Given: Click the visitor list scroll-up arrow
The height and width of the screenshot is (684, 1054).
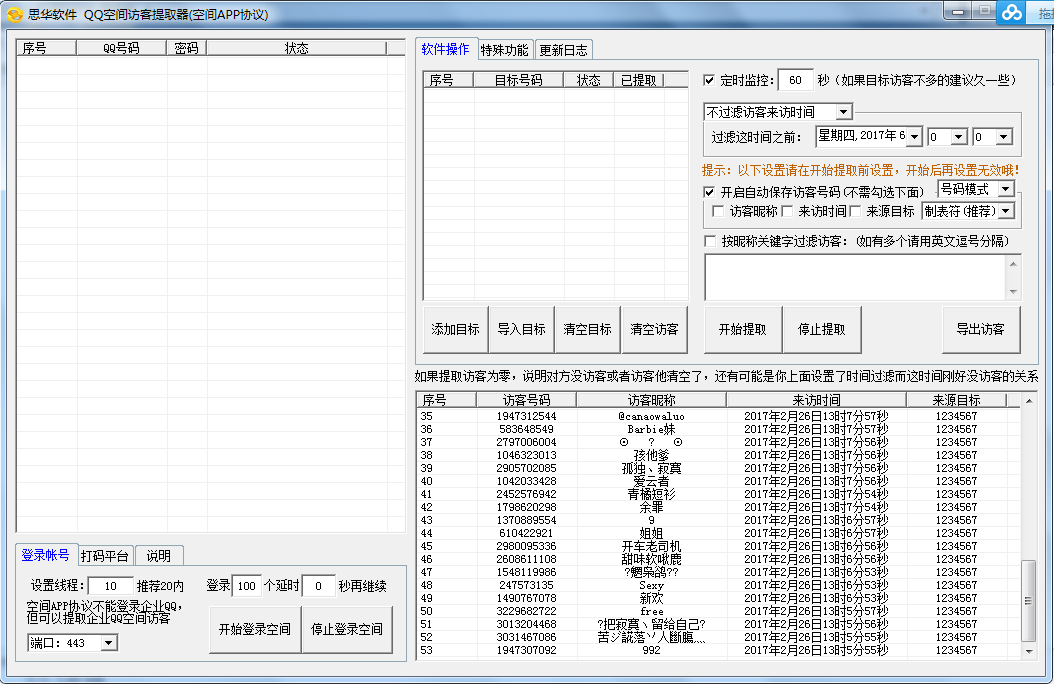Looking at the screenshot, I should (1029, 401).
